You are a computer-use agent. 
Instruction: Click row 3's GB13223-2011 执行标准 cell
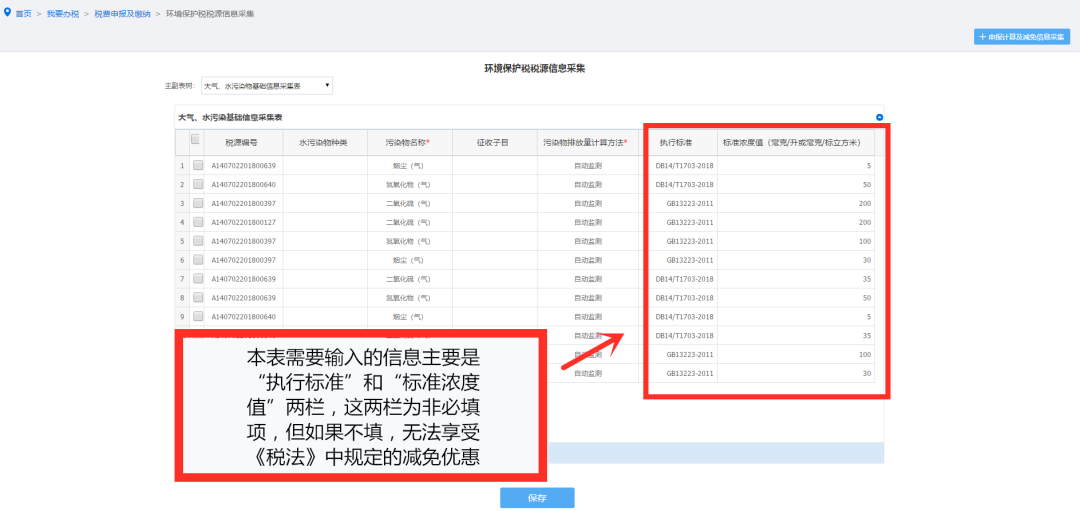(x=680, y=203)
